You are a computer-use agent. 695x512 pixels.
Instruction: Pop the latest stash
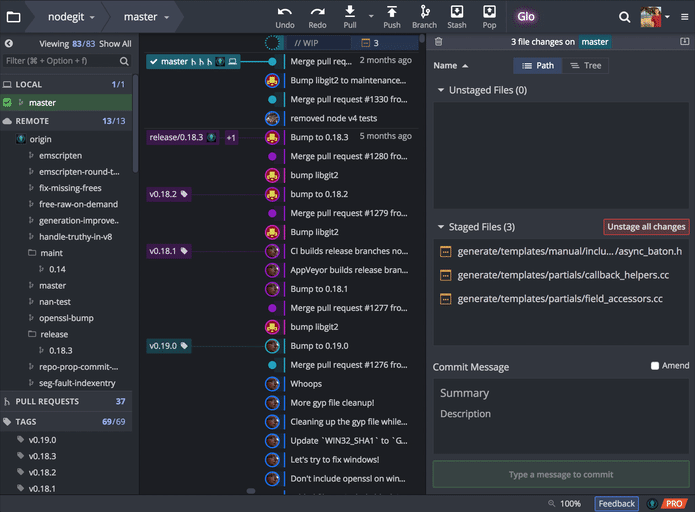tap(489, 17)
